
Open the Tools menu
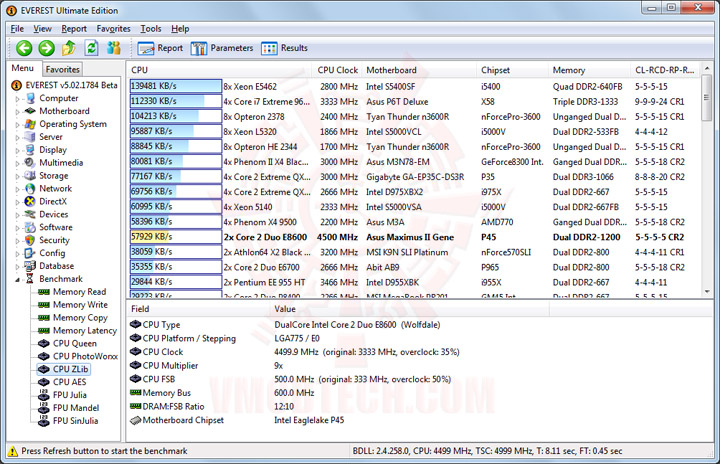[x=151, y=28]
